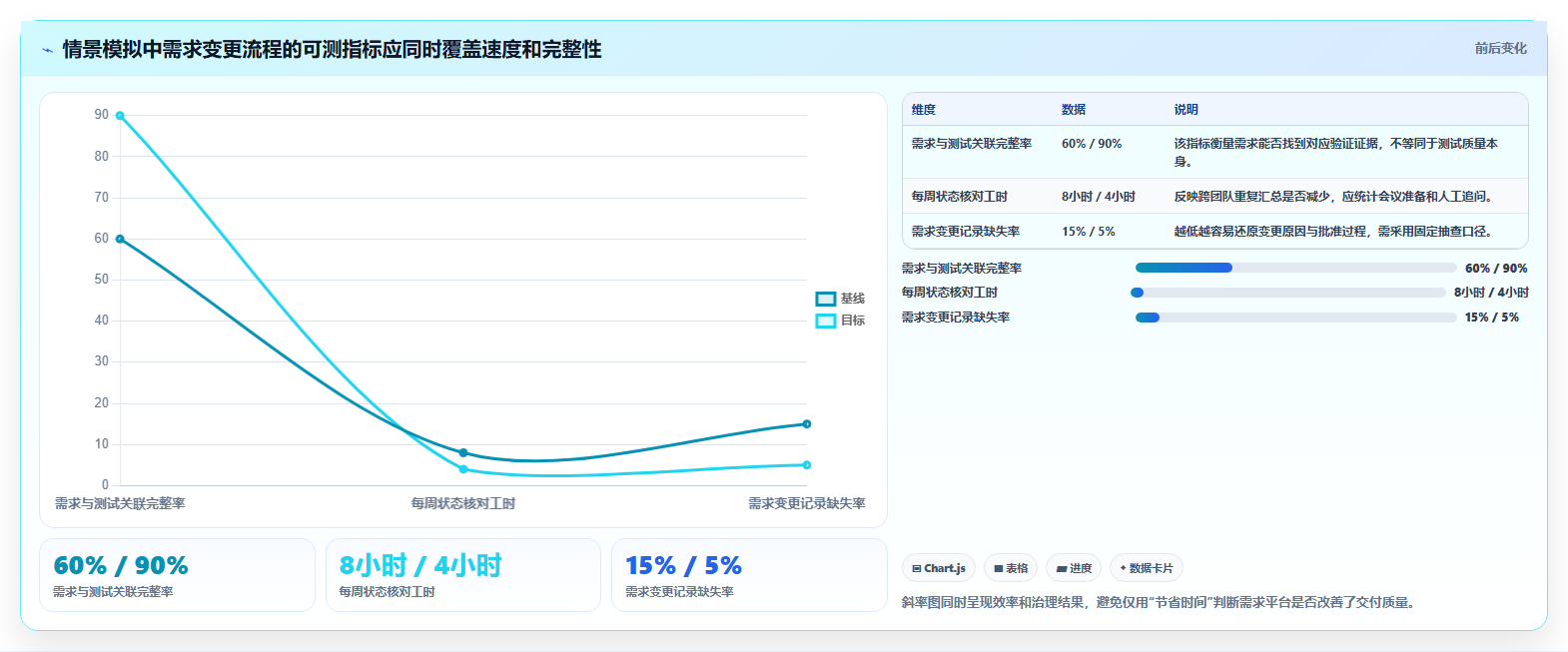Click the x-axis label 需求变更记录缺失率
Image resolution: width=1568 pixels, height=652 pixels.
point(807,503)
